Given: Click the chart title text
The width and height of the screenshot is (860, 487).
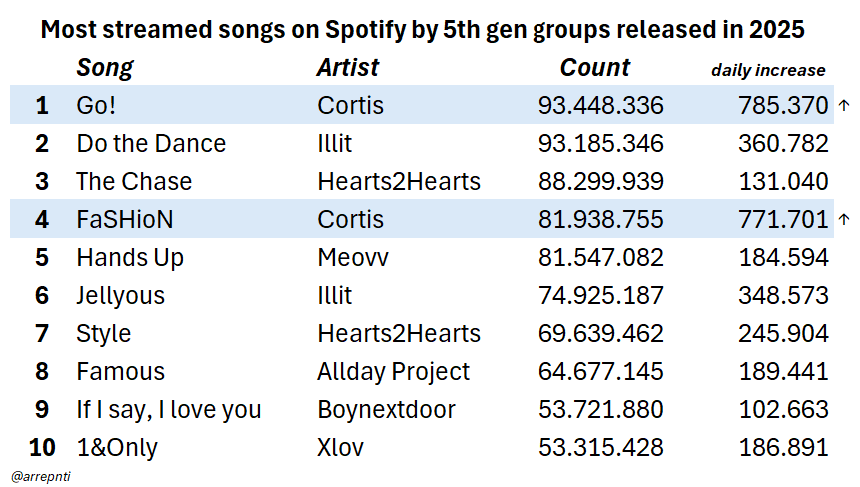Looking at the screenshot, I should 422,29.
